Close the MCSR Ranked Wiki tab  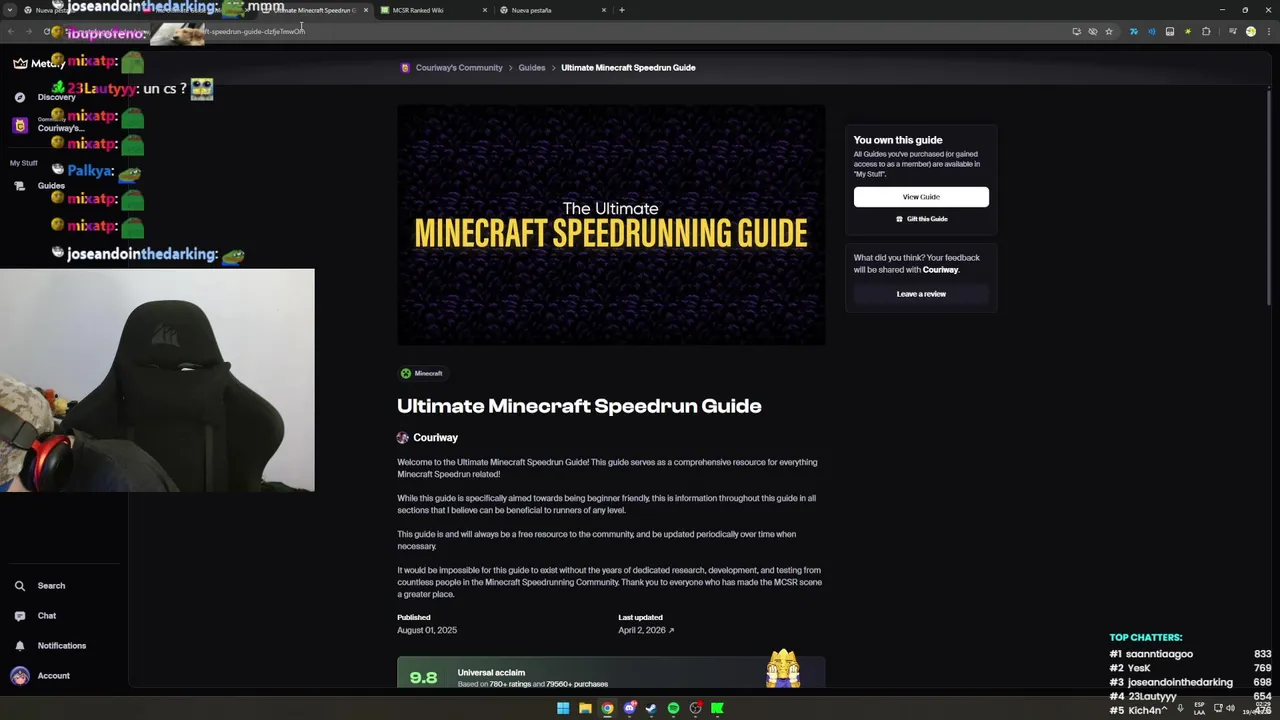(485, 10)
